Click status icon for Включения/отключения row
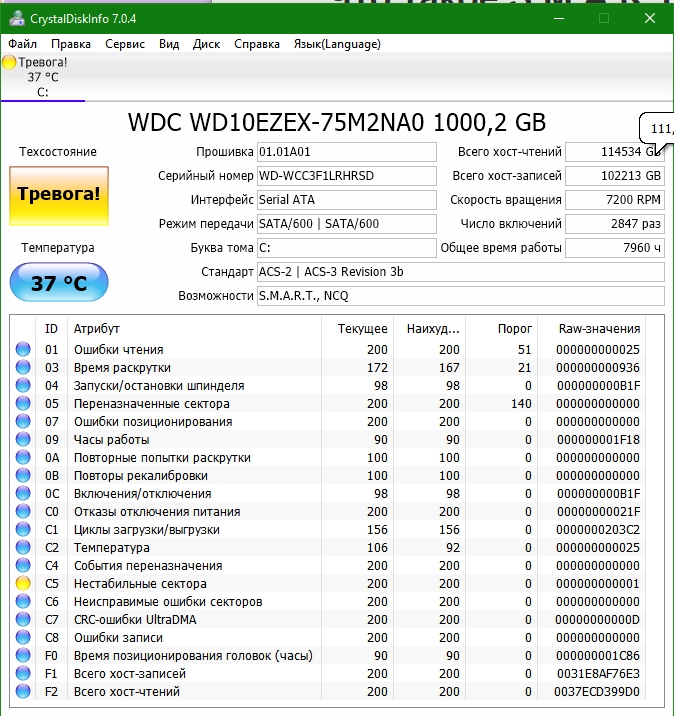Image resolution: width=674 pixels, height=716 pixels. [x=23, y=493]
